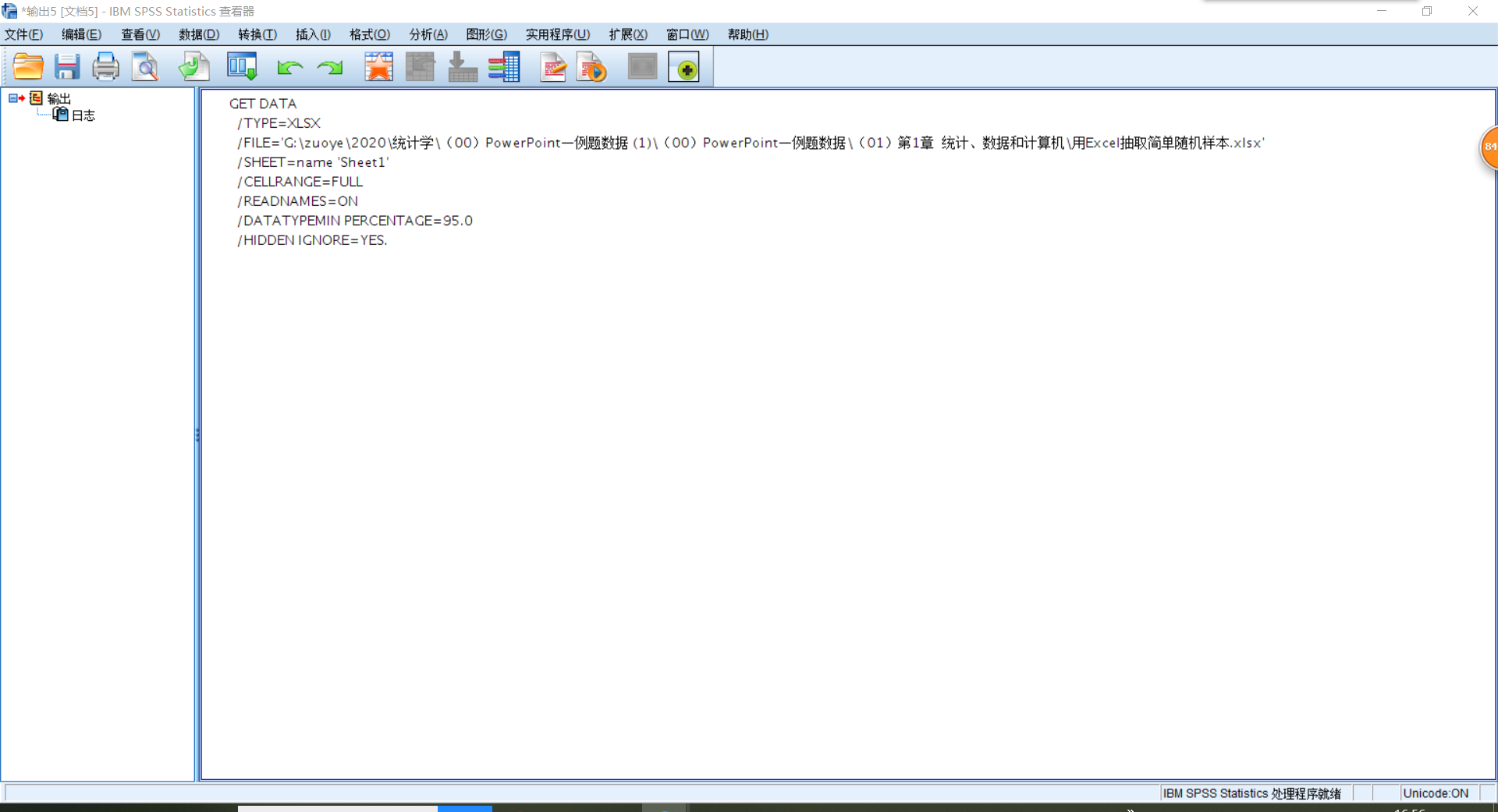Image resolution: width=1498 pixels, height=812 pixels.
Task: Open Print Preview magnifier icon
Action: coord(145,67)
